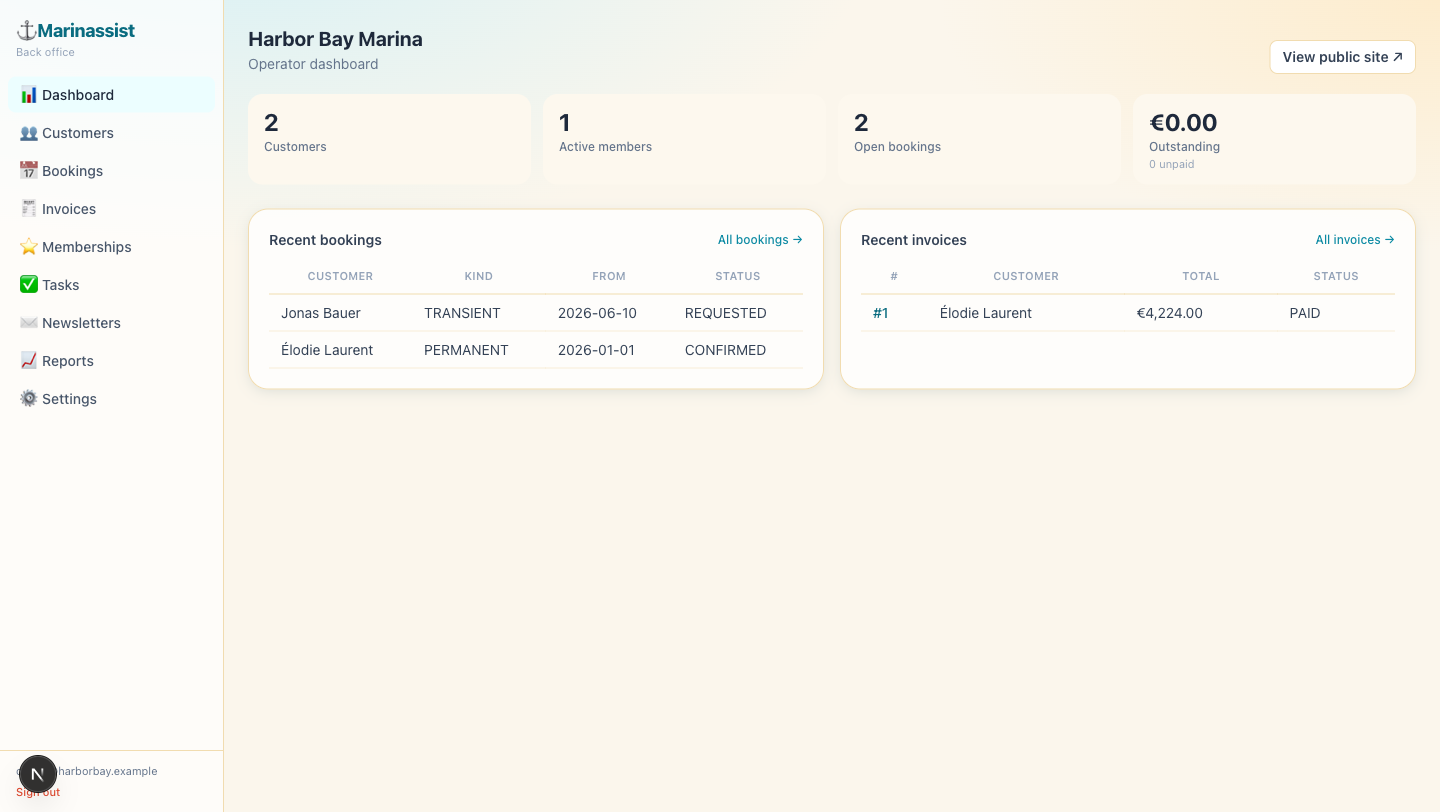
Task: Click Jonas Bauer in recent bookings
Action: pyautogui.click(x=321, y=313)
